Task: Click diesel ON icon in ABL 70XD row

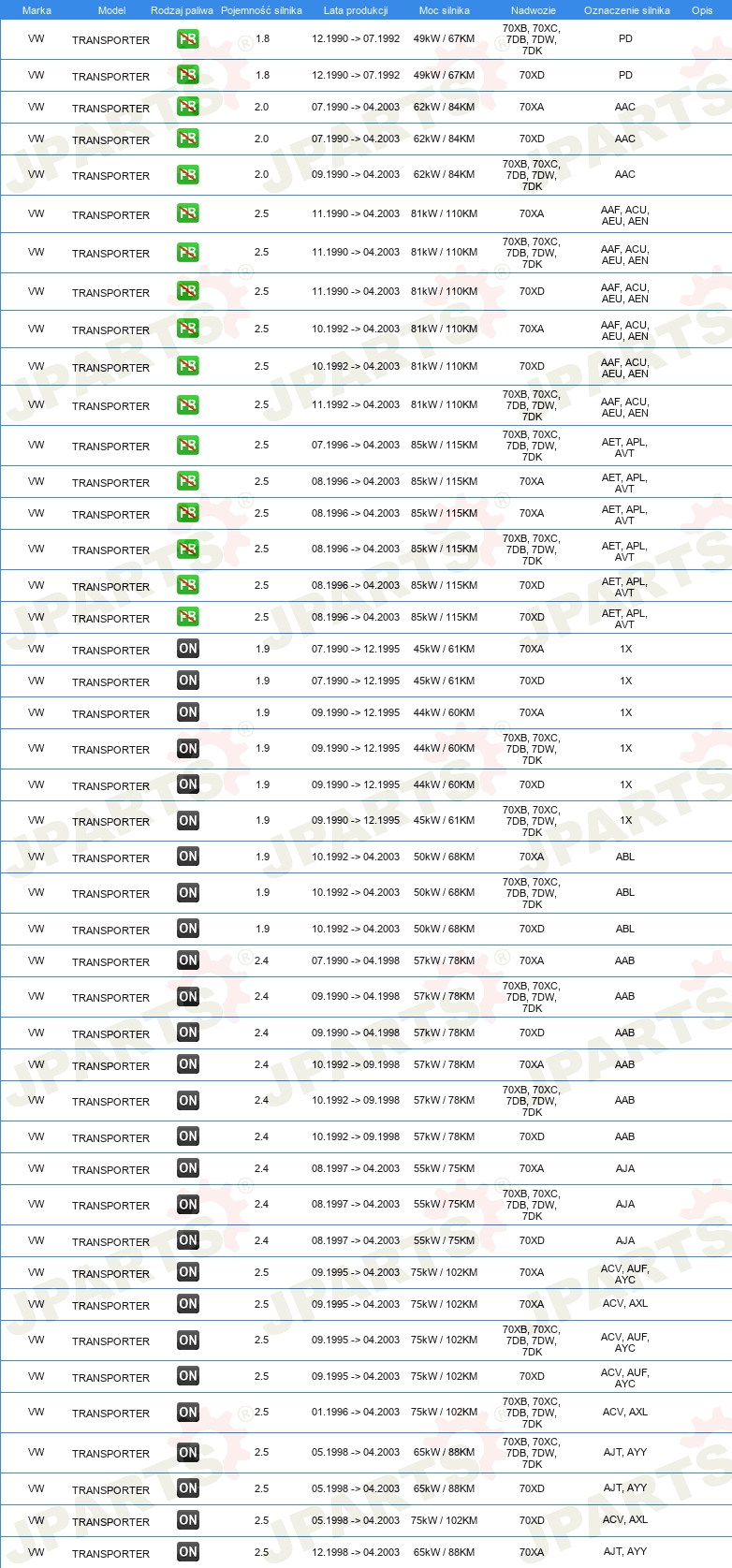Action: click(x=188, y=929)
